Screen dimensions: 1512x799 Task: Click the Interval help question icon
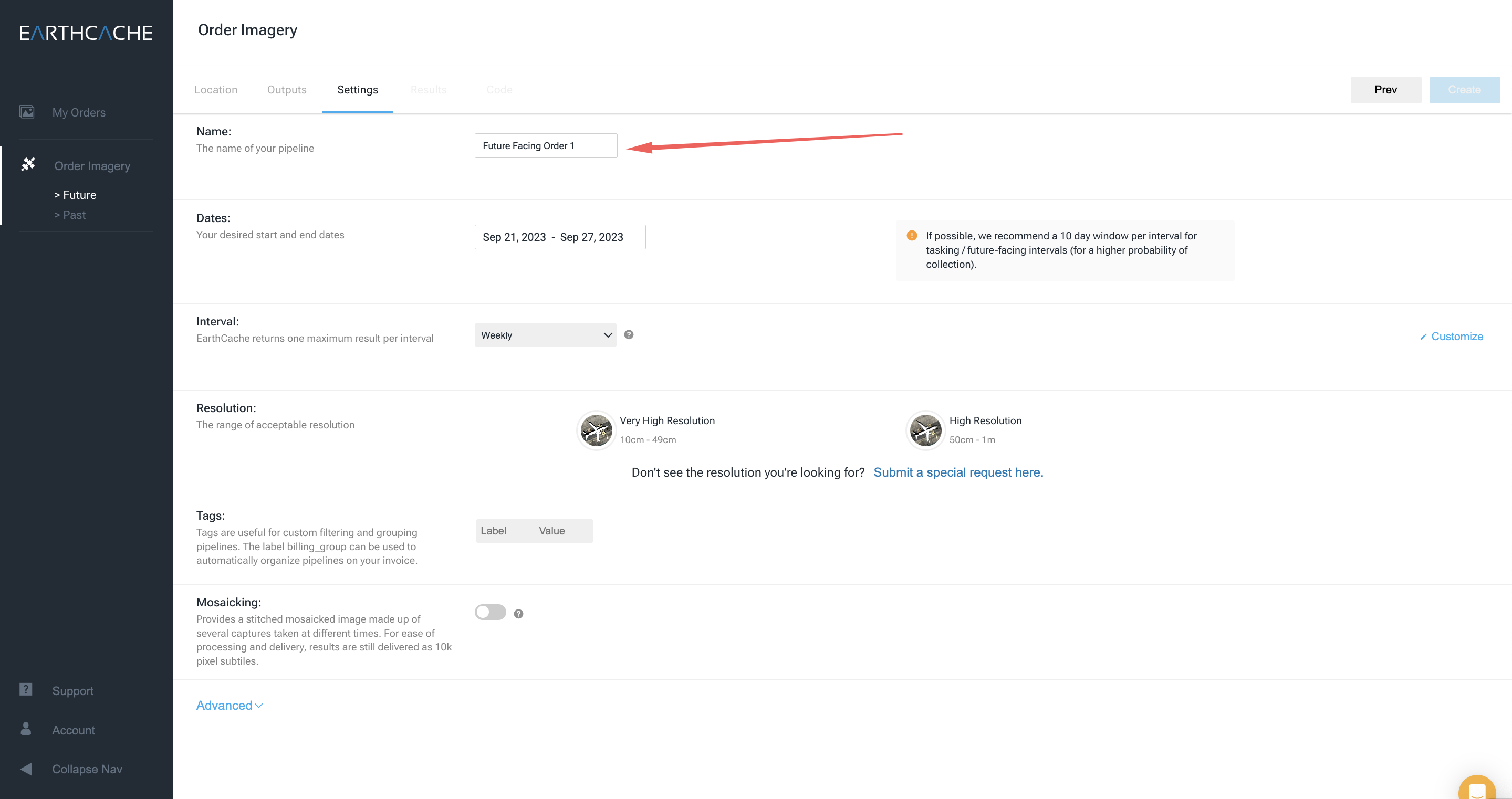[629, 334]
